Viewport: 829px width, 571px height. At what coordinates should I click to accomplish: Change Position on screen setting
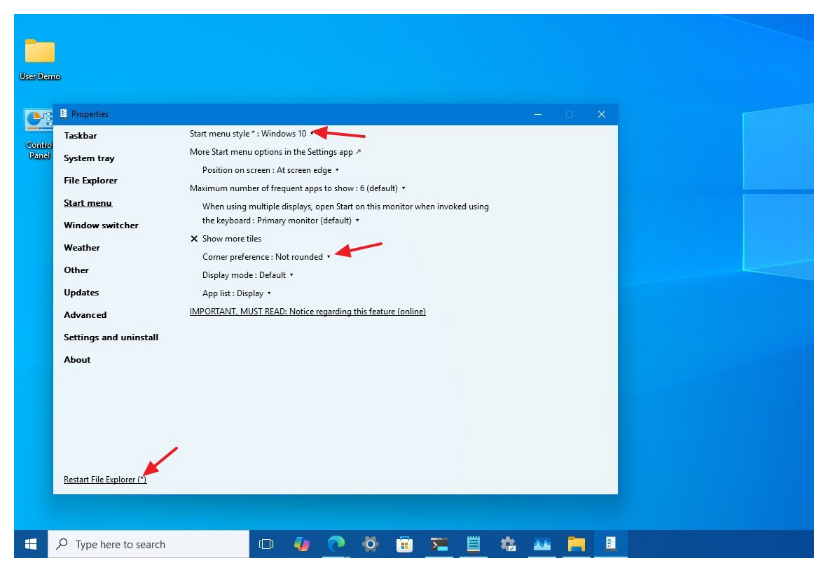coord(270,170)
